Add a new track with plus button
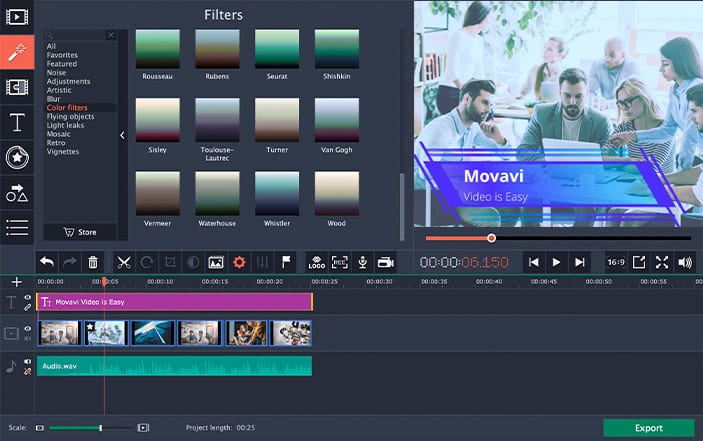Screen dimensions: 703x441 [x=16, y=282]
